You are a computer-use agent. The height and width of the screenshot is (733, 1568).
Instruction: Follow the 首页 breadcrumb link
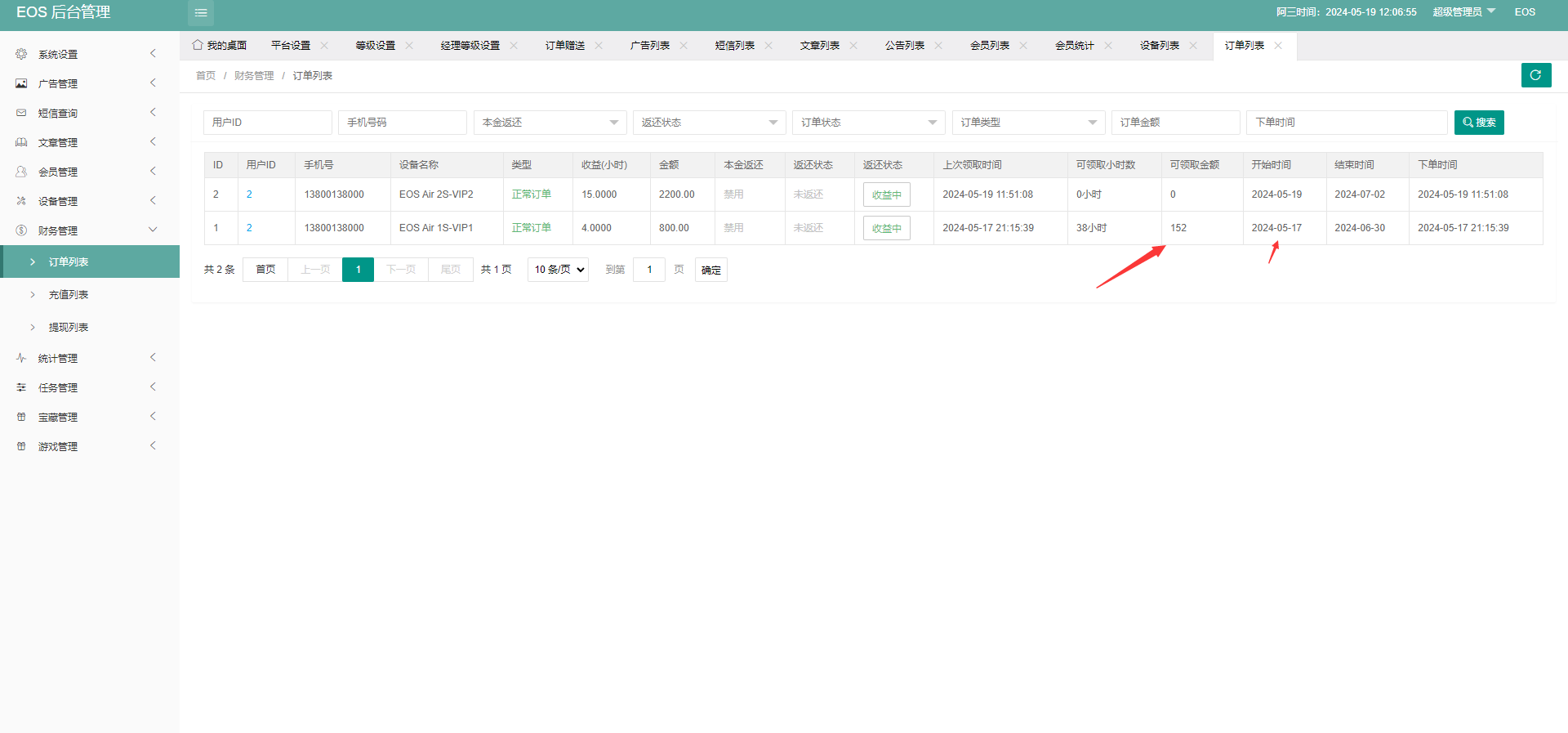pos(206,76)
